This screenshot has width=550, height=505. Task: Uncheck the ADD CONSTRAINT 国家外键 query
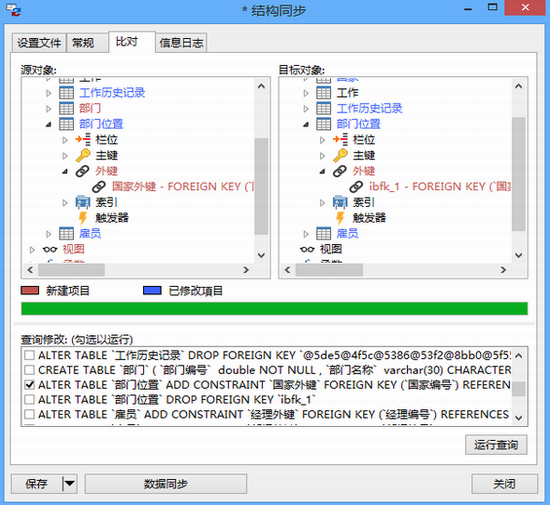[x=29, y=385]
